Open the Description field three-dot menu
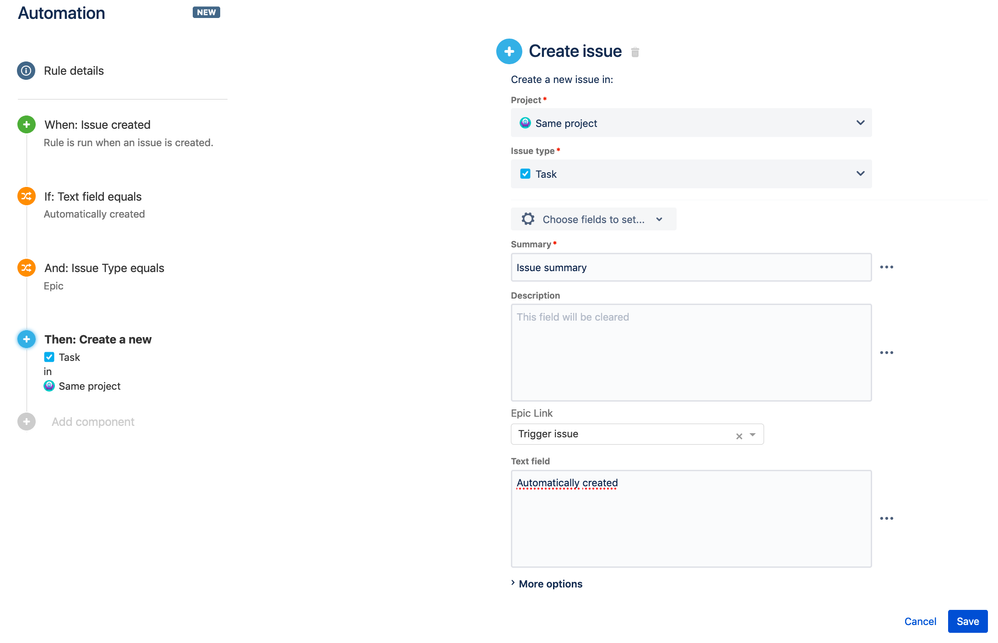The image size is (998, 643). click(887, 353)
